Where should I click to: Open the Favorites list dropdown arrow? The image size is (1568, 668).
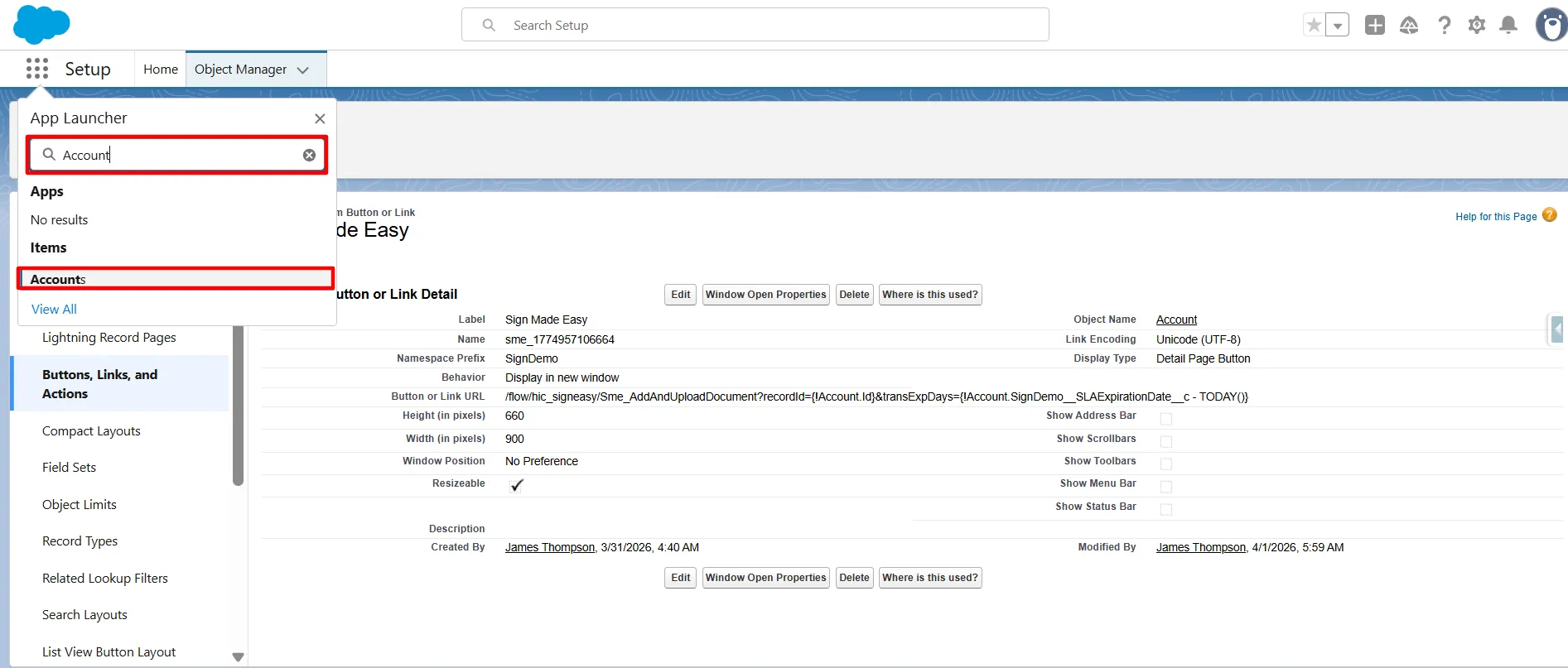[1338, 25]
